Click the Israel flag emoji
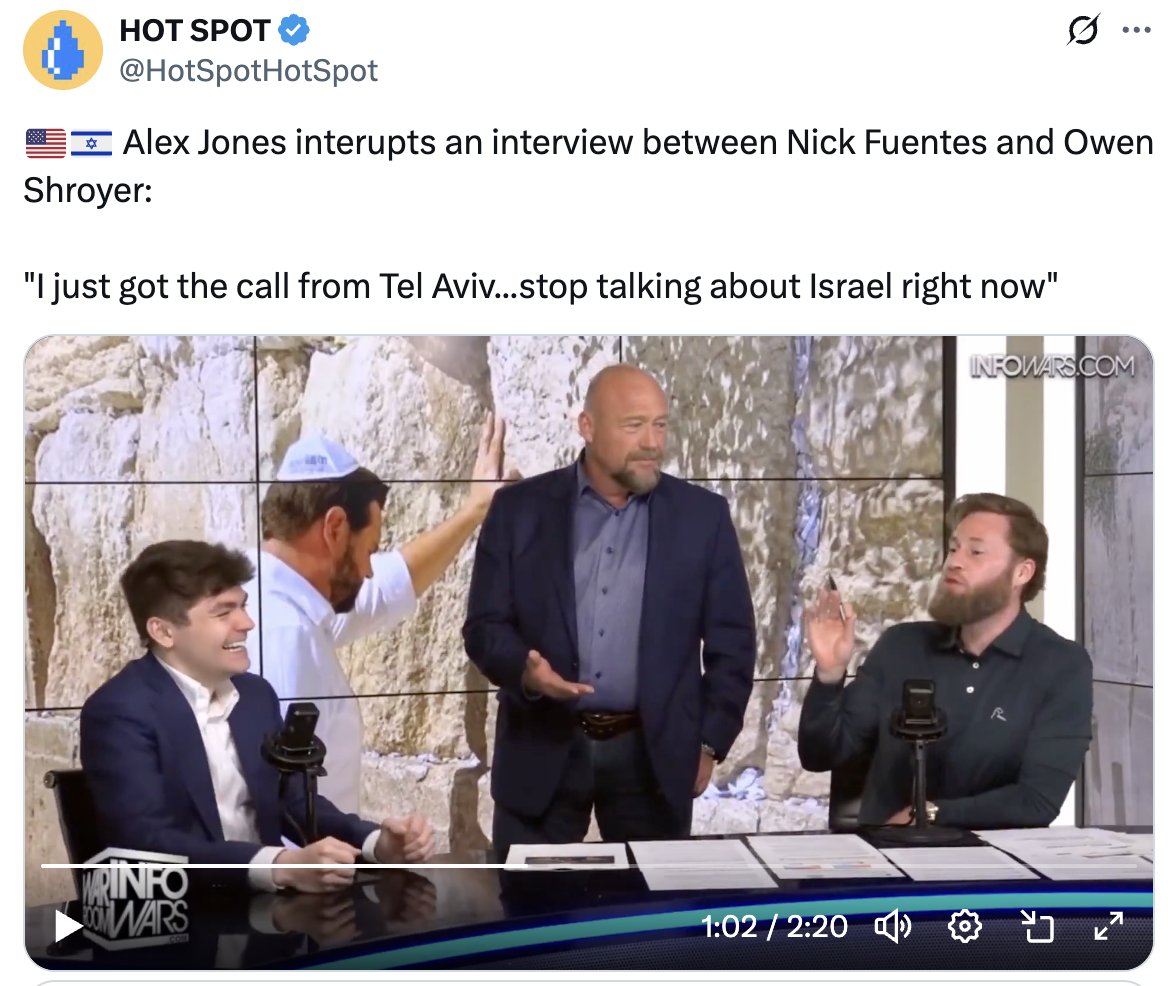 point(92,143)
